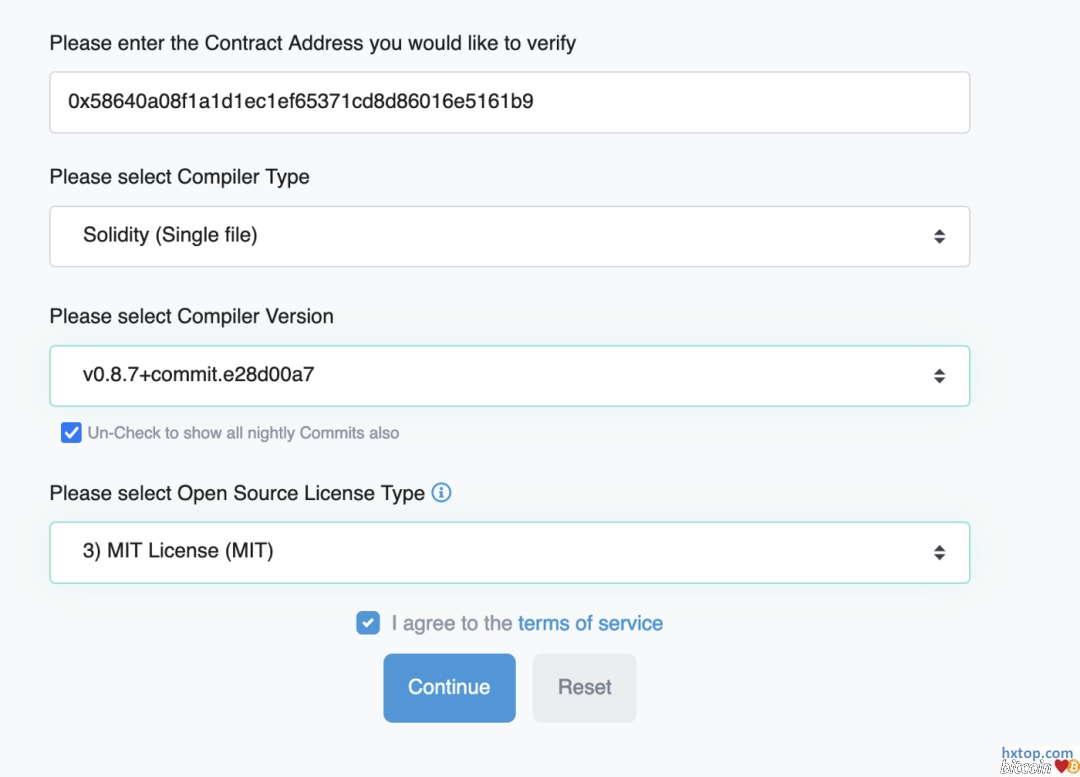Screen dimensions: 1080x777
Task: Click the 'Please enter the Contract Address' label
Action: pos(312,43)
